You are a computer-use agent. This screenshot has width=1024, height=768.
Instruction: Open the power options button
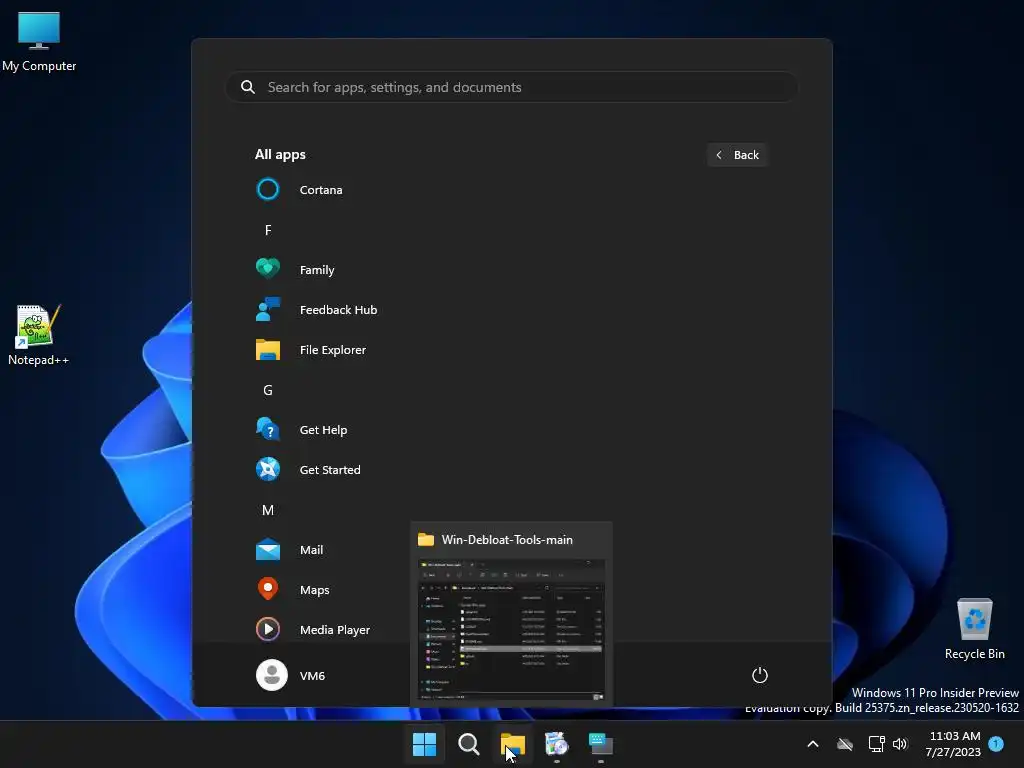click(760, 675)
